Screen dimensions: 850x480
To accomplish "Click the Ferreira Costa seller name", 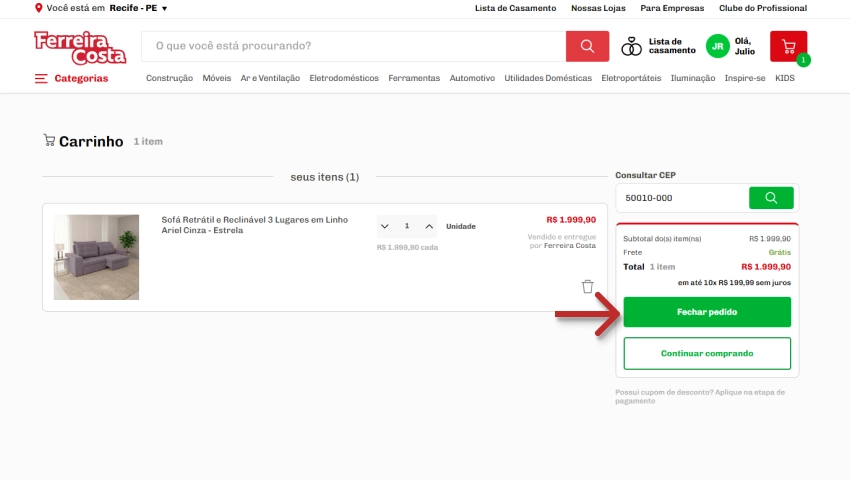I will click(x=570, y=246).
